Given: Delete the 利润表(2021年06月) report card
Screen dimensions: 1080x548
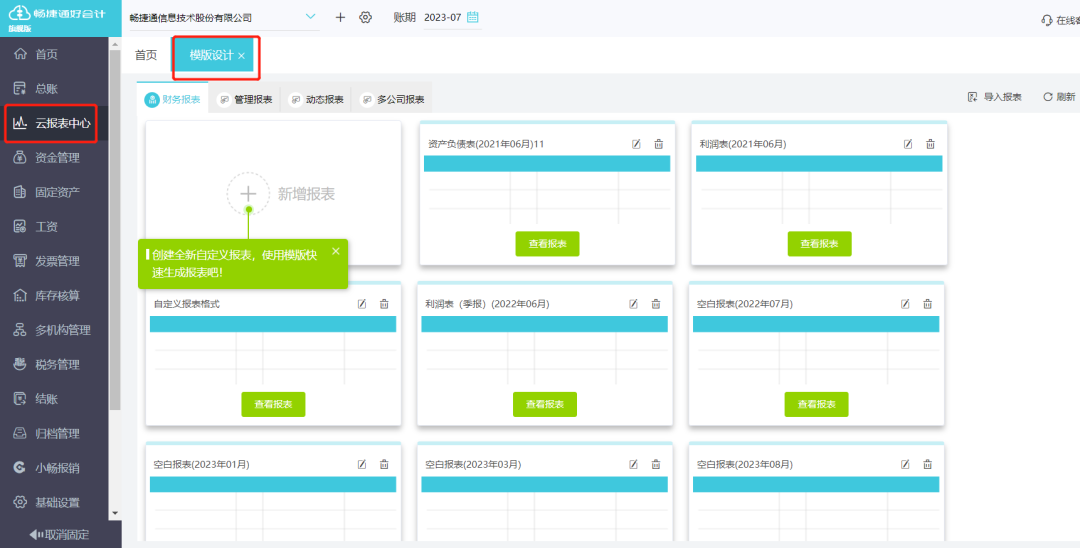Looking at the screenshot, I should pyautogui.click(x=931, y=144).
